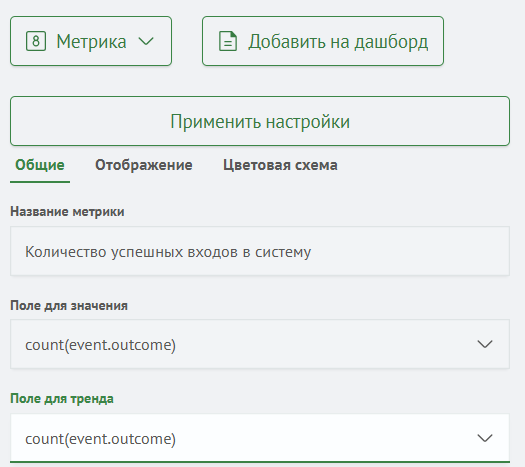Select count(event.outcome) text in trend field
The height and width of the screenshot is (467, 525).
coord(100,439)
